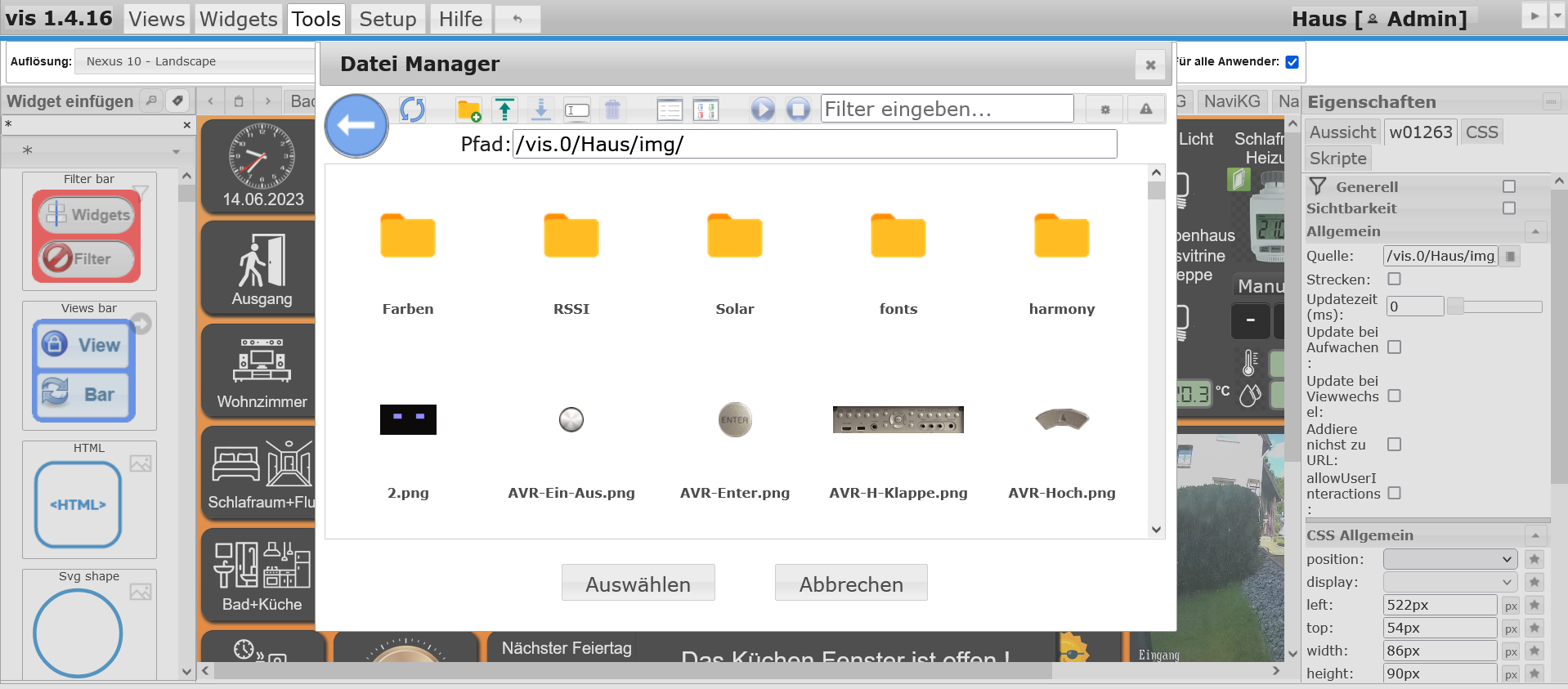Switch to list view in the file manager
This screenshot has height=689, width=1568.
click(670, 110)
